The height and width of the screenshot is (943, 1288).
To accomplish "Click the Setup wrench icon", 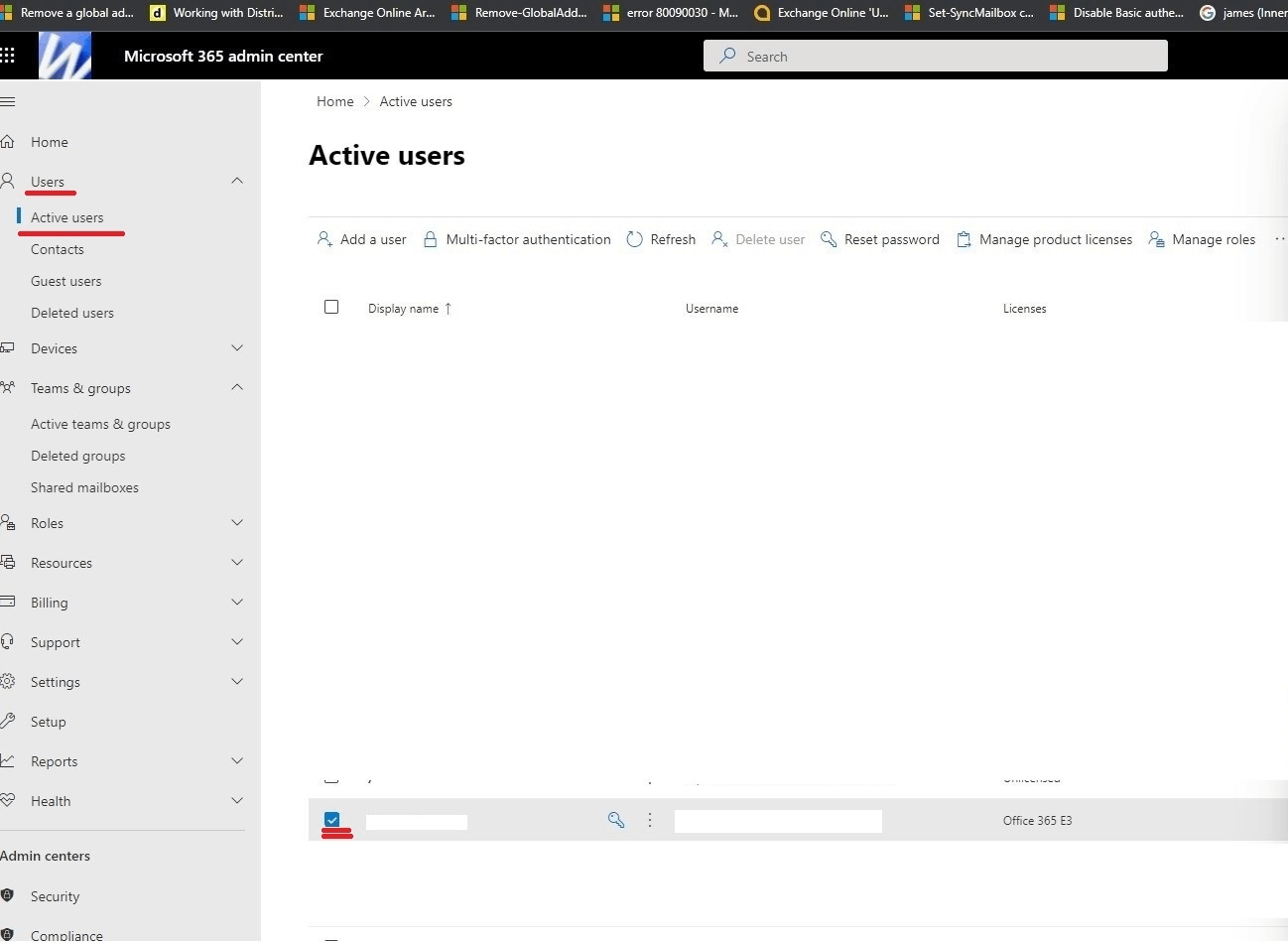I will [7, 722].
